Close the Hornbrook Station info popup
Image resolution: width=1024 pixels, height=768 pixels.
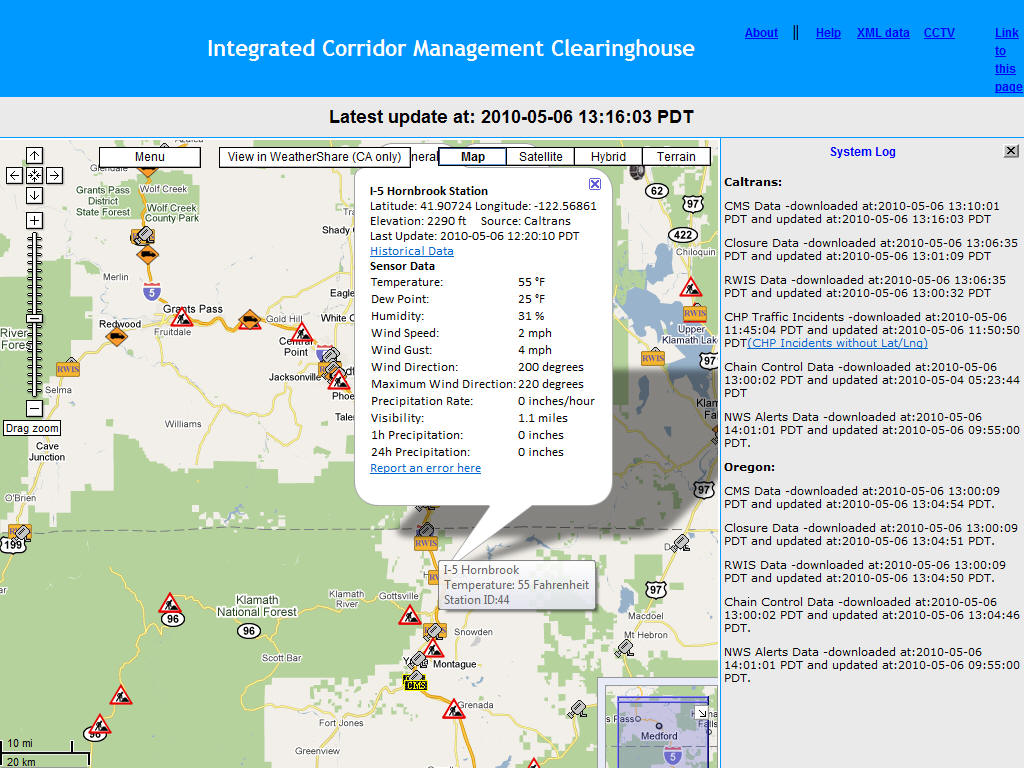tap(595, 184)
